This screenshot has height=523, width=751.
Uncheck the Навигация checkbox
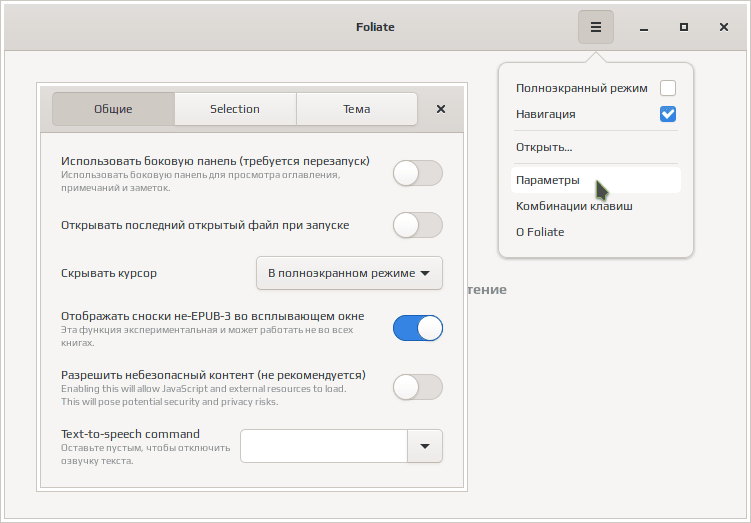click(x=668, y=114)
